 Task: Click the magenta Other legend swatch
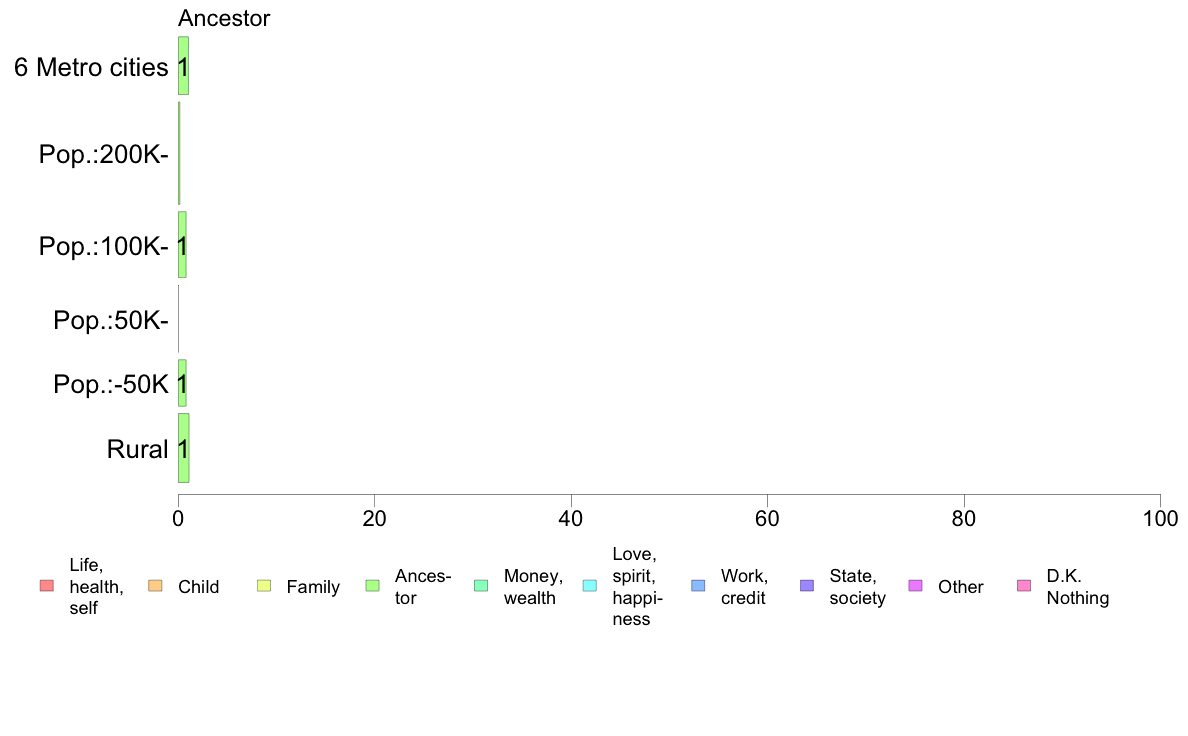pos(915,586)
